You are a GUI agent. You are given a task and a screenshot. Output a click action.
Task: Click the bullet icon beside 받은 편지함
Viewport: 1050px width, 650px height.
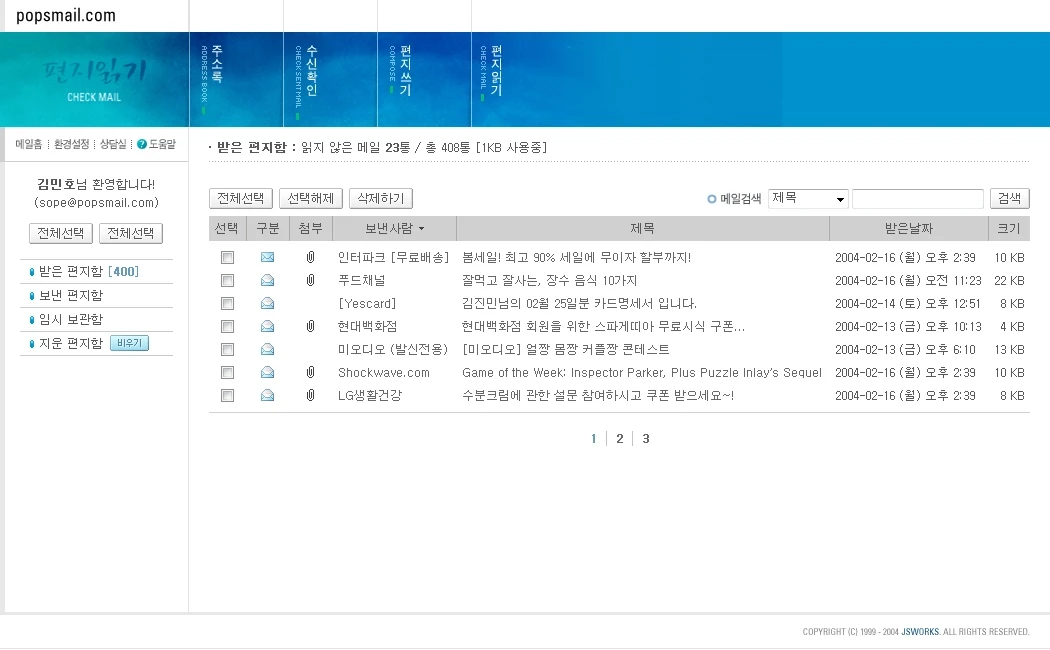[31, 272]
